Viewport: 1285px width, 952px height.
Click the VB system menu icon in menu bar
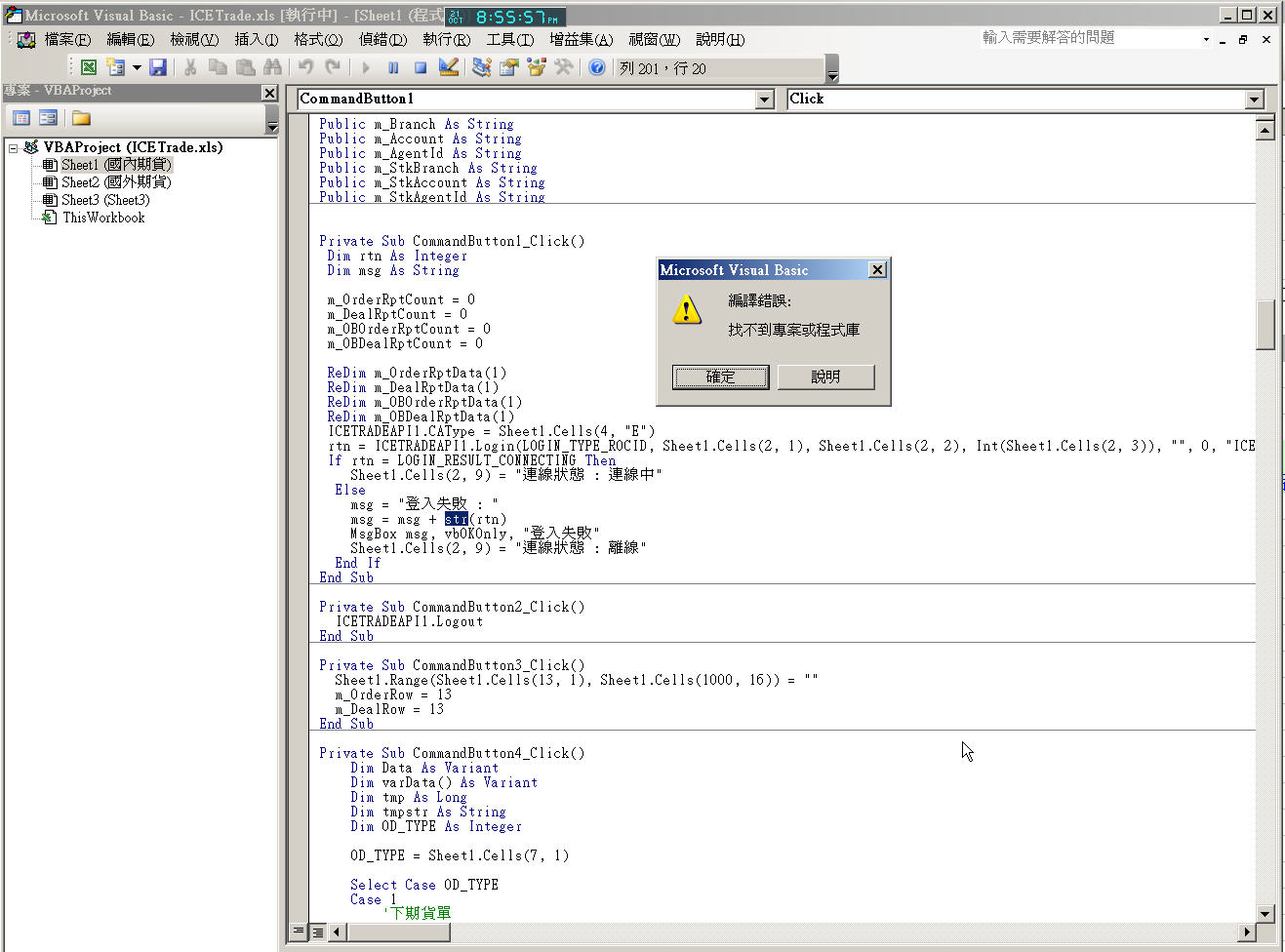click(26, 39)
